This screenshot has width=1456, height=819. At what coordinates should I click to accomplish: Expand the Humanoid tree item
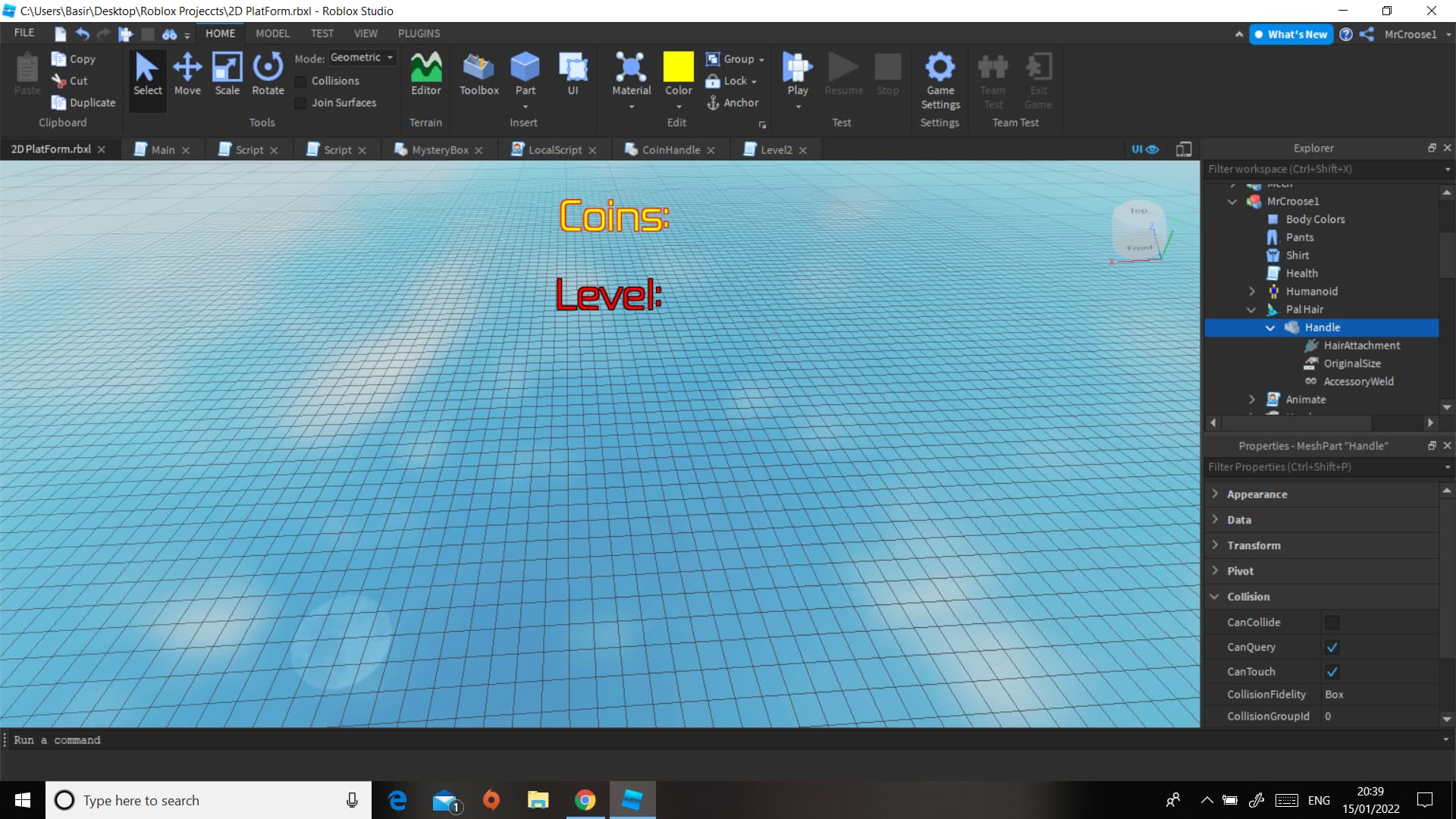pos(1251,292)
